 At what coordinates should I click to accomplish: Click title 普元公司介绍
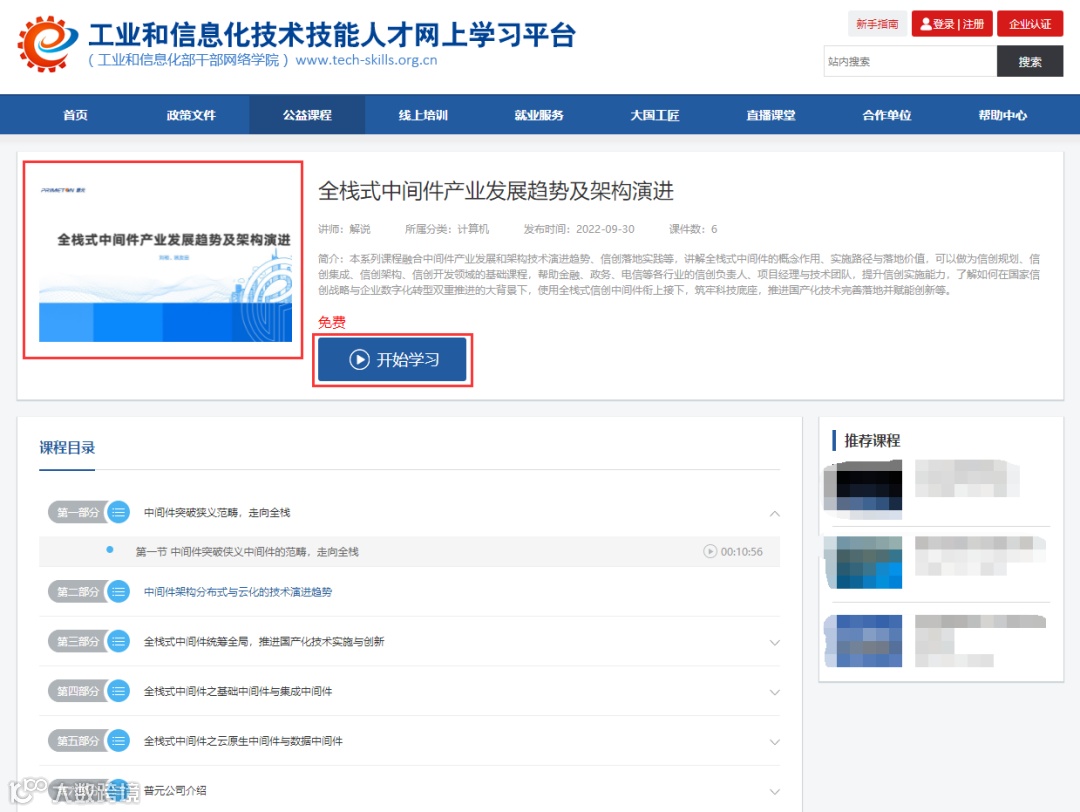[175, 790]
